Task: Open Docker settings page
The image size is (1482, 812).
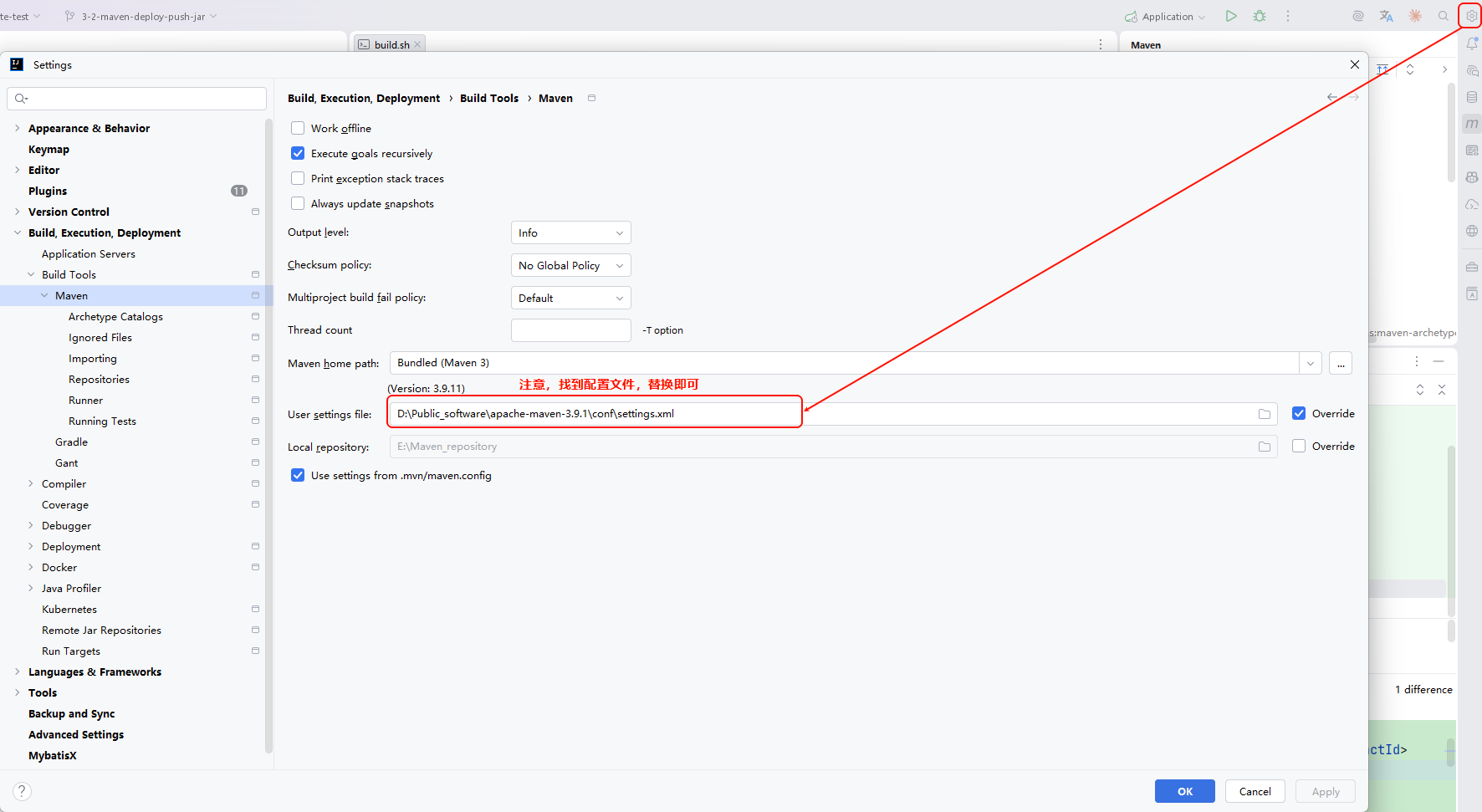Action: coord(59,567)
